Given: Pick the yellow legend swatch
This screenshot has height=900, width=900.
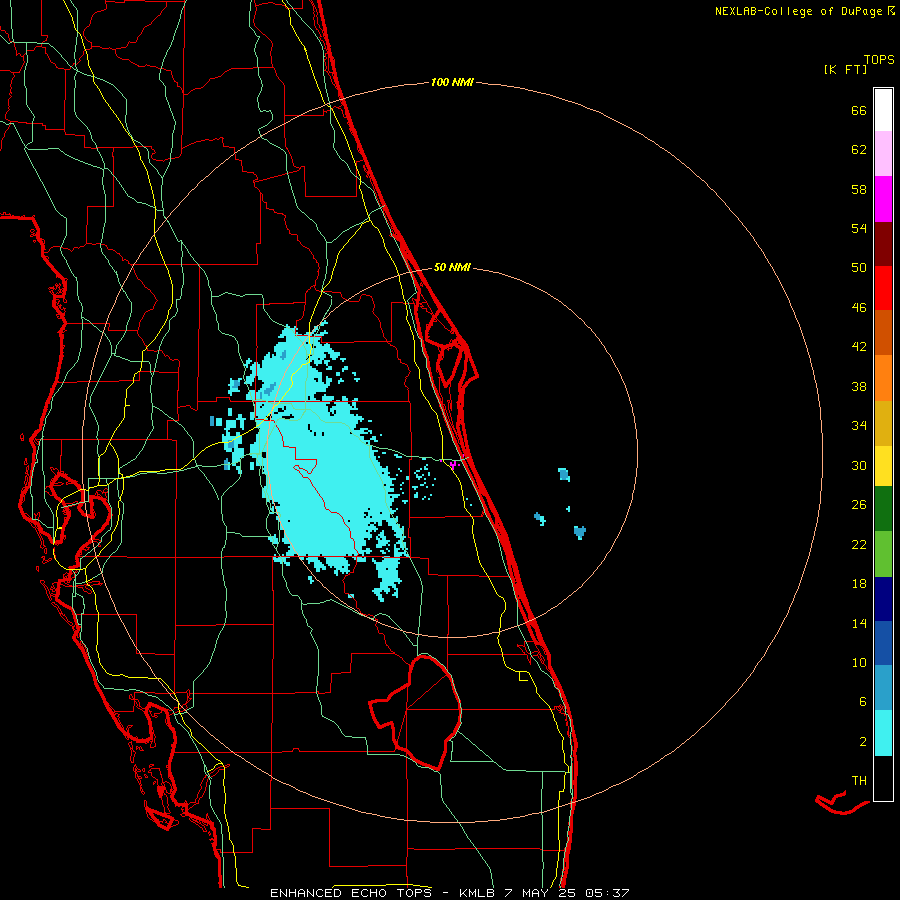Looking at the screenshot, I should [x=883, y=466].
